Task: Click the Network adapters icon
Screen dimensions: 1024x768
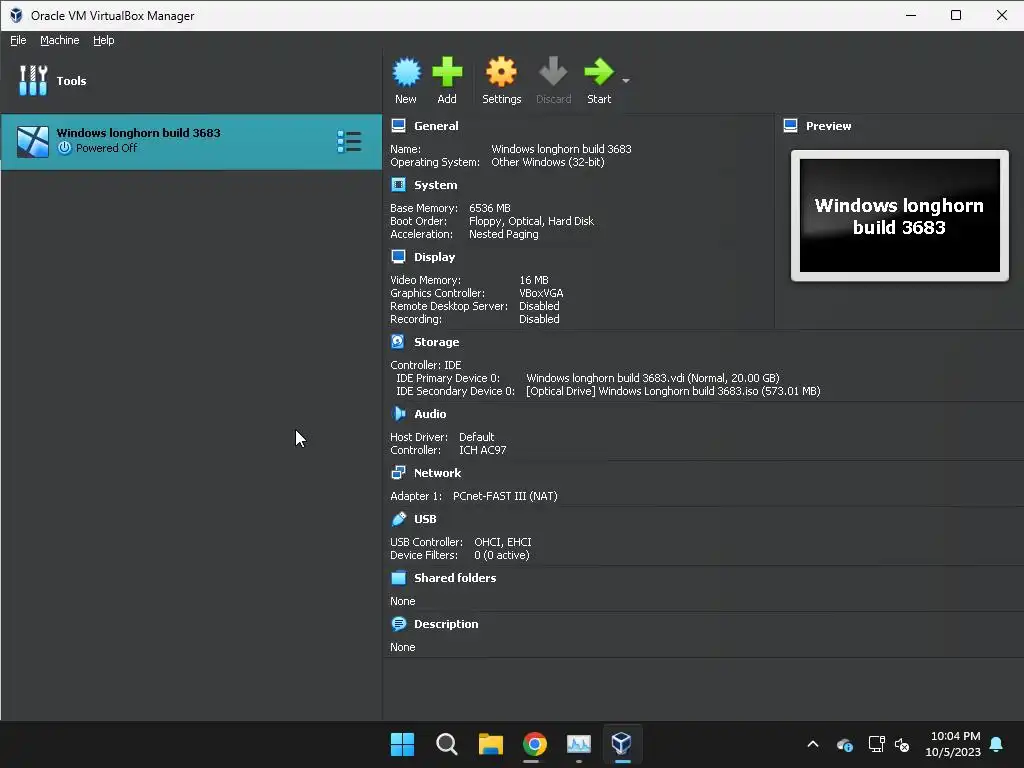Action: click(x=398, y=473)
